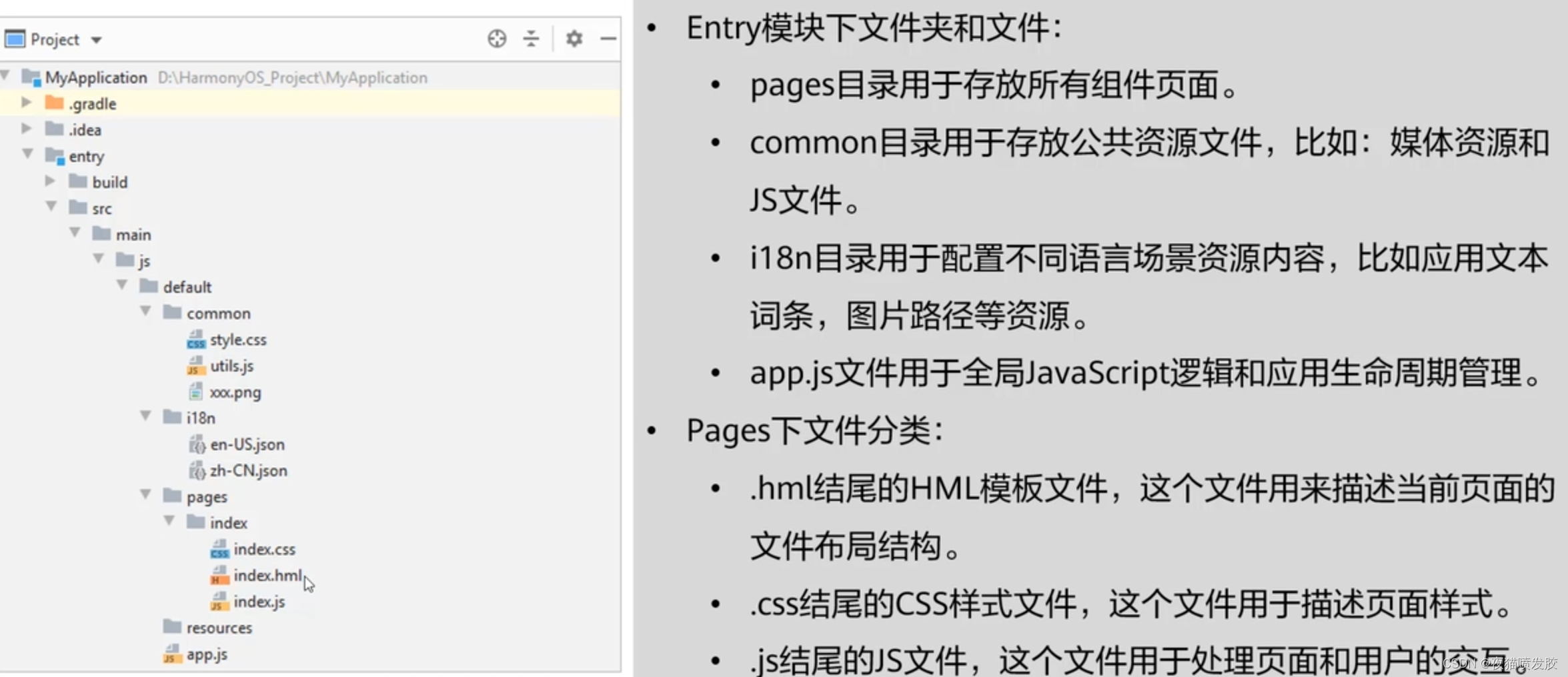Screen dimensions: 1568x677
Task: Select the resources folder name
Action: (x=219, y=628)
